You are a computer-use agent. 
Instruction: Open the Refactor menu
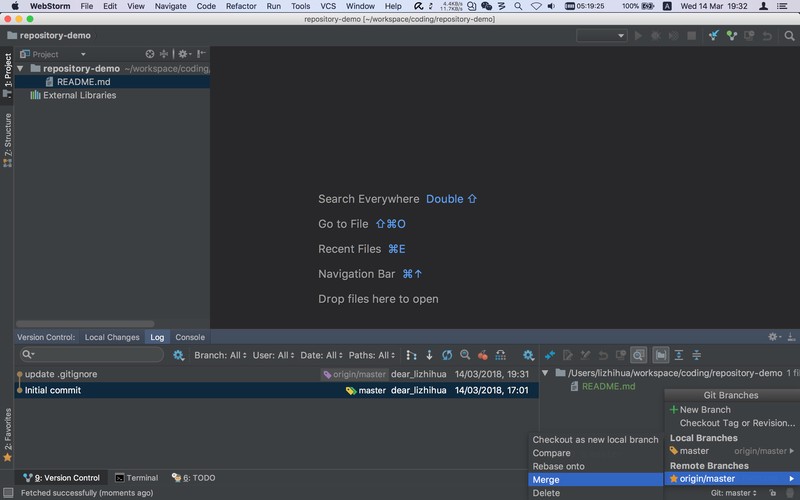pyautogui.click(x=241, y=6)
